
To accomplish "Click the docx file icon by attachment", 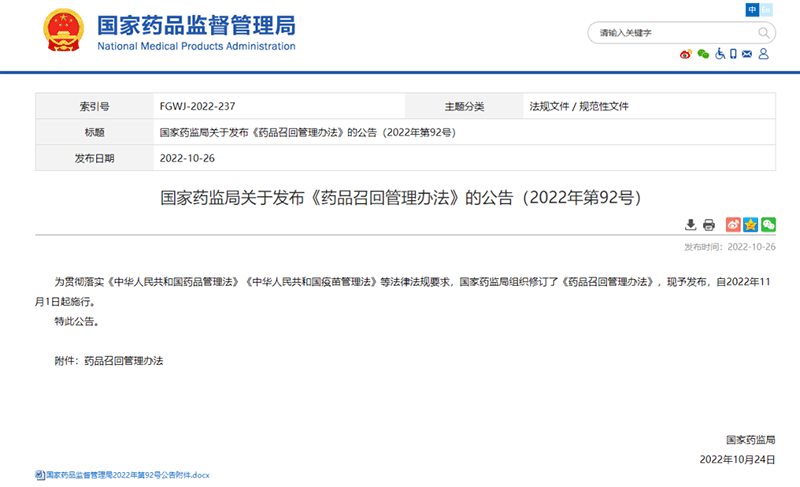I will tap(39, 474).
